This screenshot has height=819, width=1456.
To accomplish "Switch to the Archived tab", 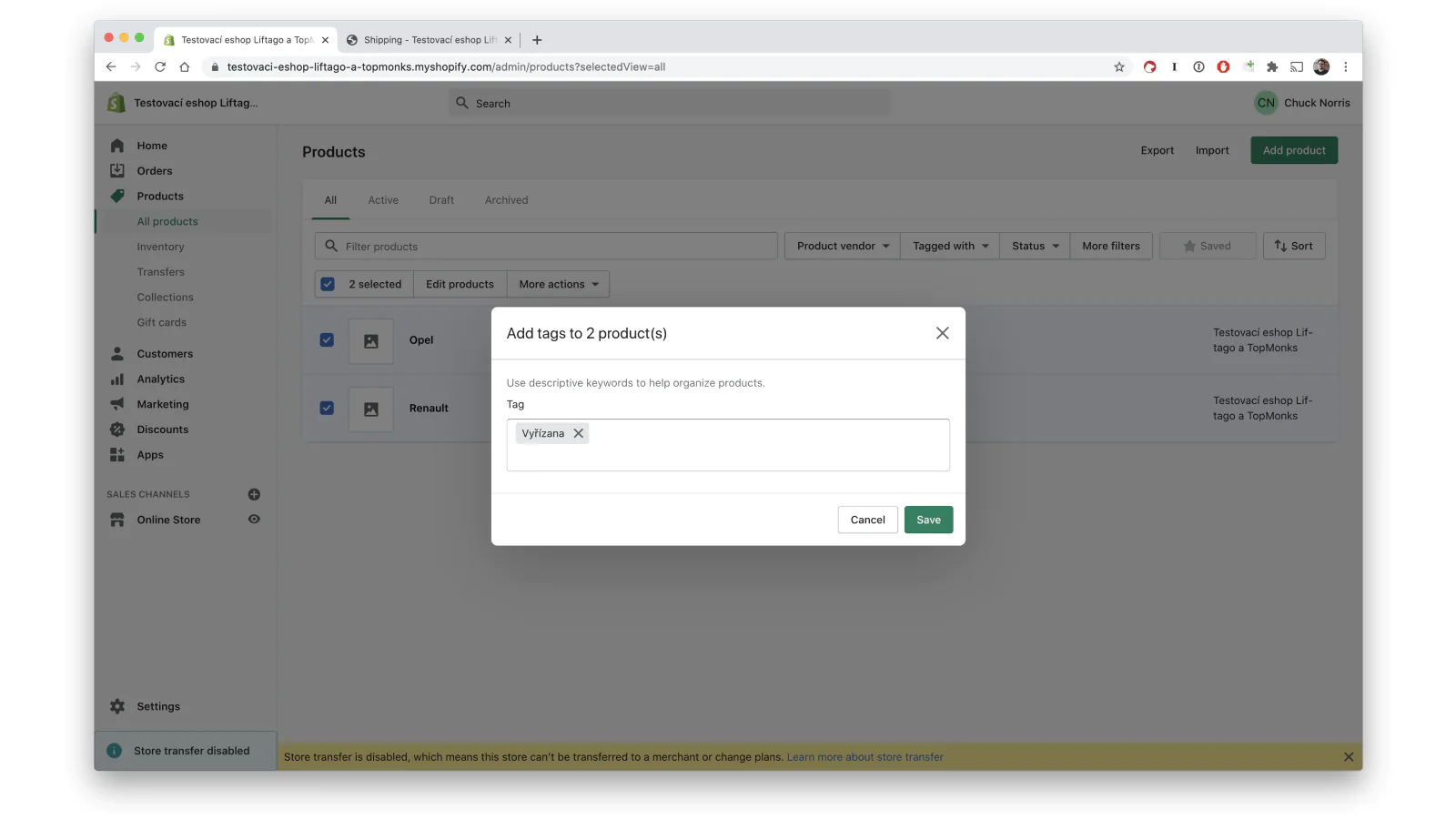I will [x=506, y=200].
